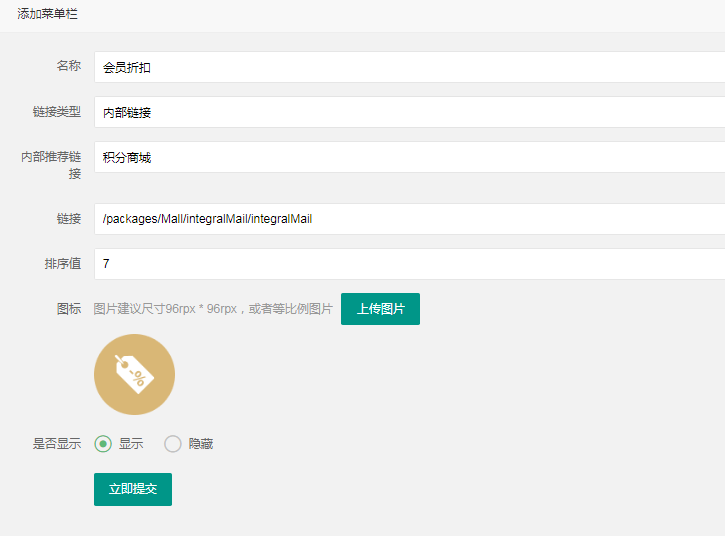
Task: Click the 链接 field with the integralMail path
Action: click(x=410, y=219)
